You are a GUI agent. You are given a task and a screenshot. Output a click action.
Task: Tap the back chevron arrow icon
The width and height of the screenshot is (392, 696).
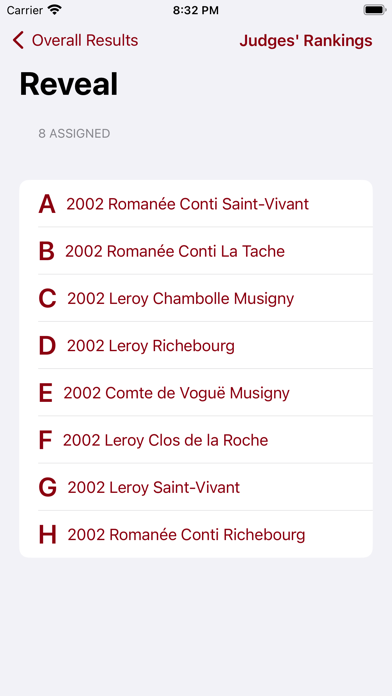tap(18, 40)
